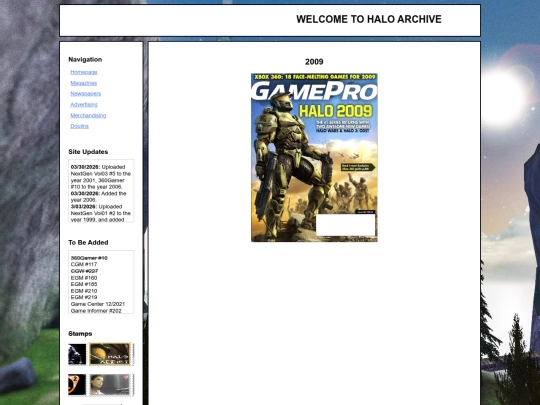Click the Stamps heading
The width and height of the screenshot is (540, 405).
coord(80,334)
